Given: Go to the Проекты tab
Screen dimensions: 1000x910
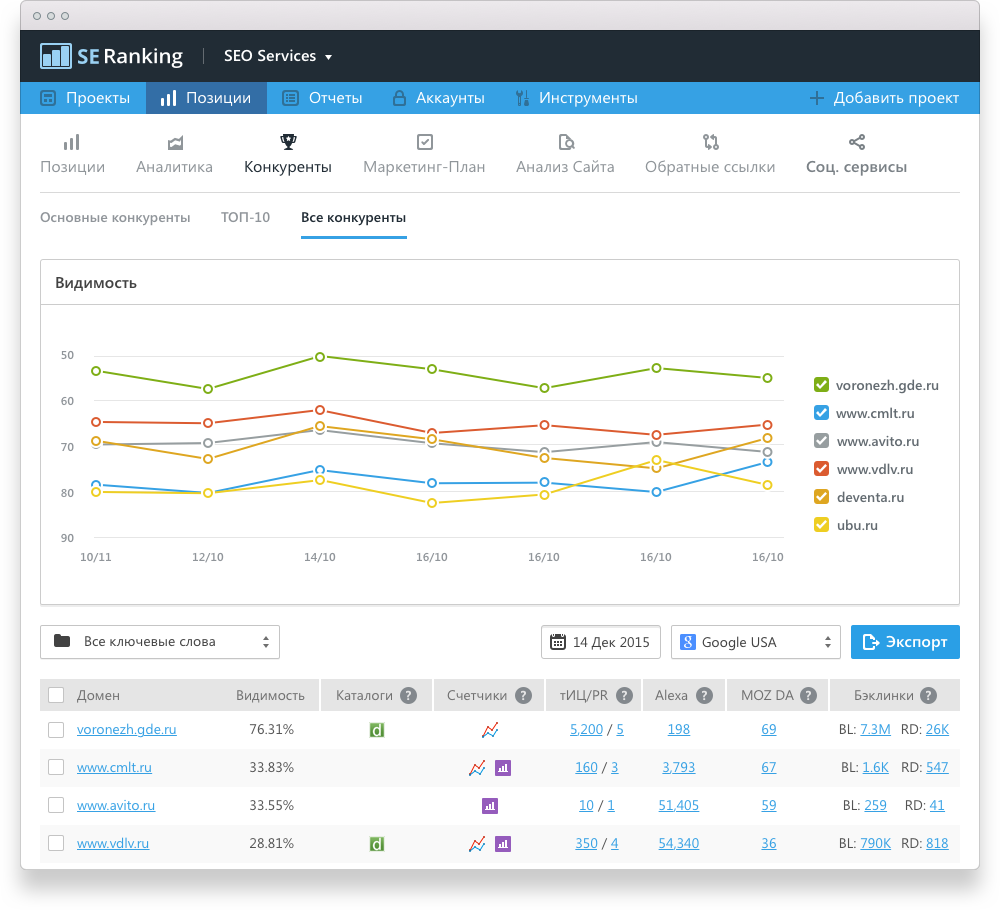Looking at the screenshot, I should 85,98.
